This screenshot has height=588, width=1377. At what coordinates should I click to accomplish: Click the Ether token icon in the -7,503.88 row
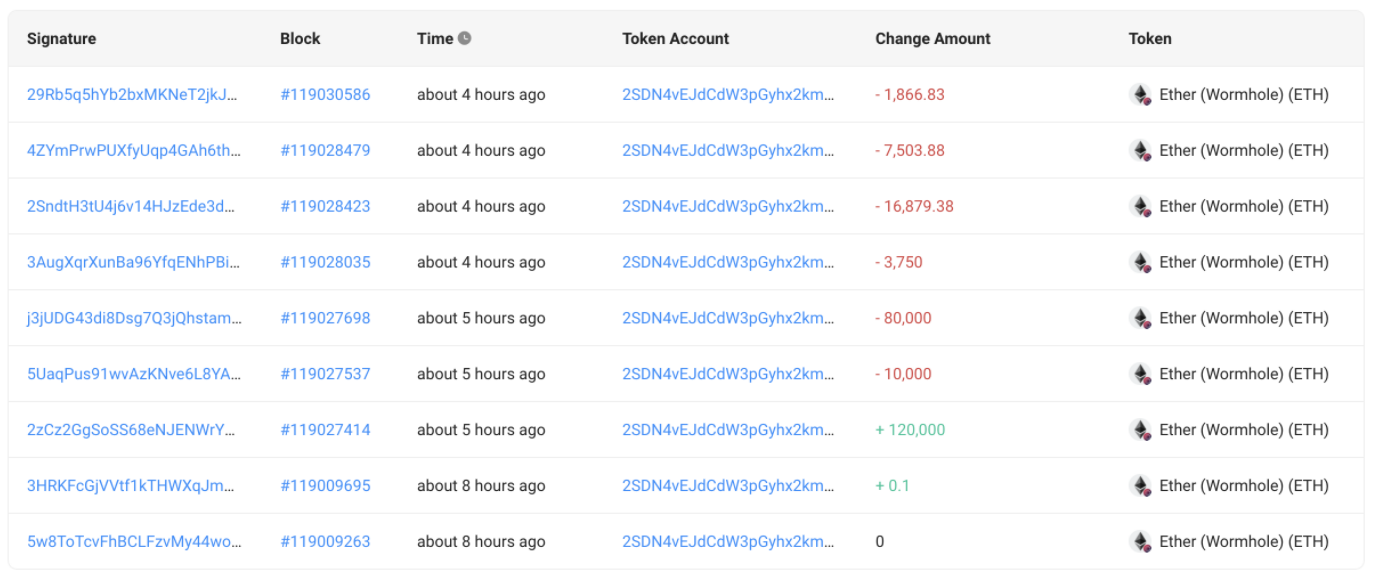coord(1140,151)
